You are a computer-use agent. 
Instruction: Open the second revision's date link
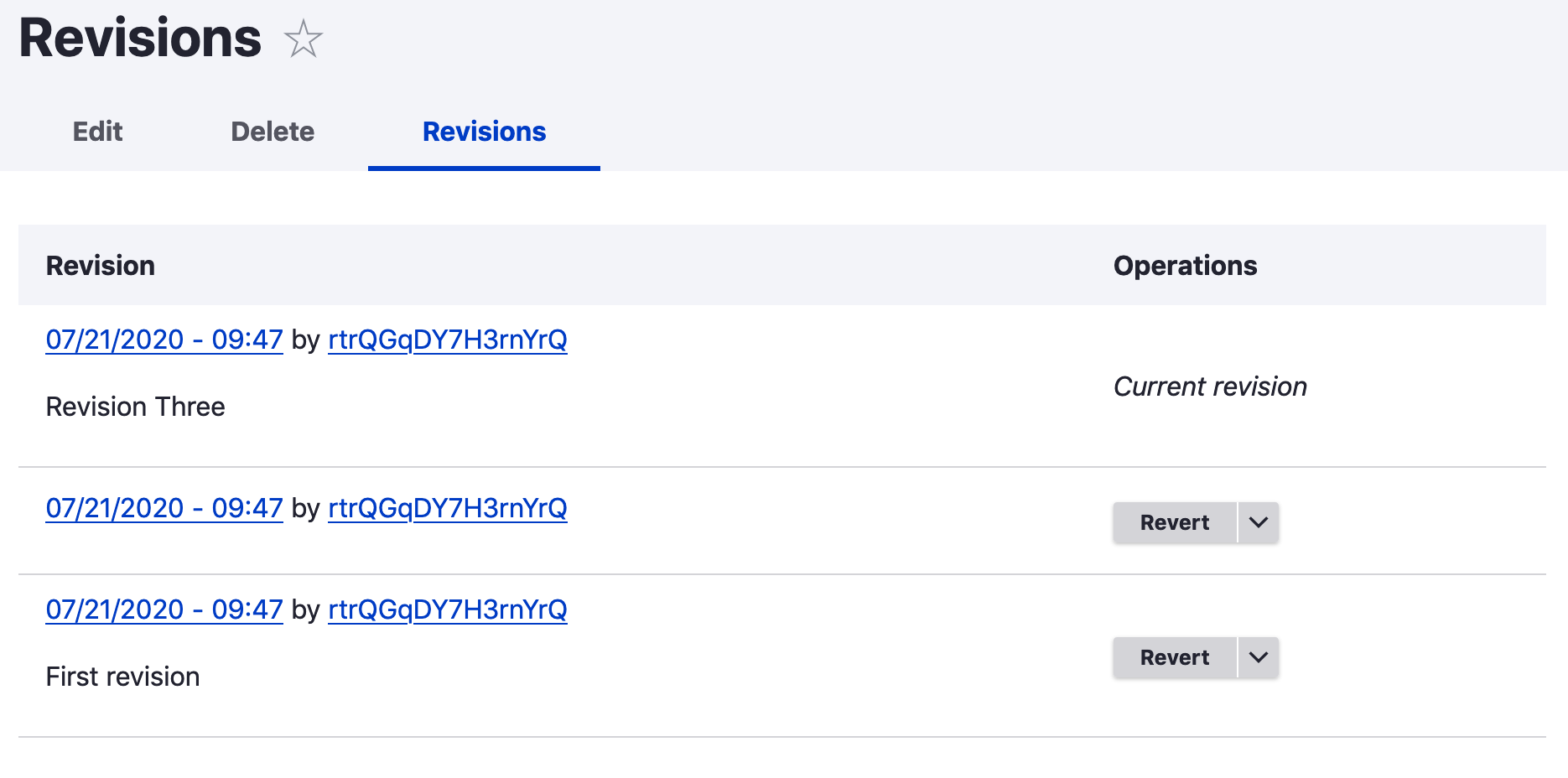coord(164,509)
